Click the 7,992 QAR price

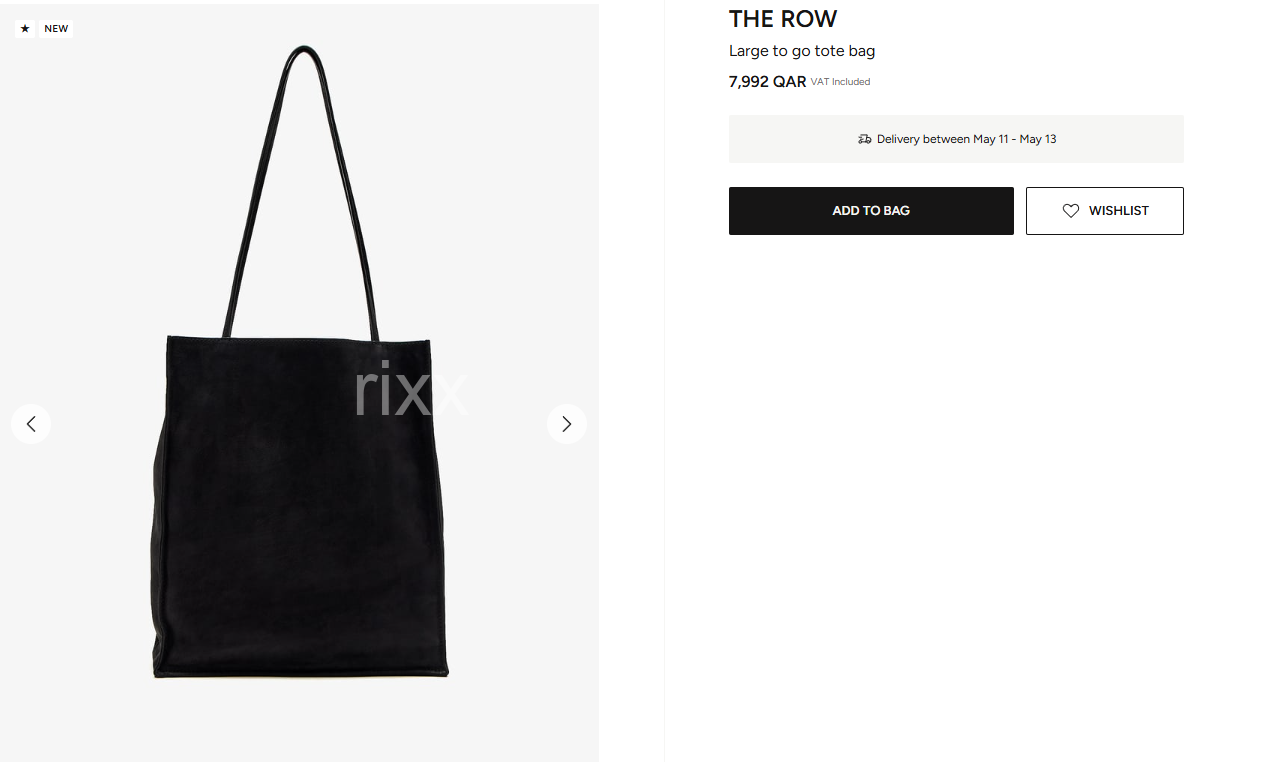click(767, 82)
